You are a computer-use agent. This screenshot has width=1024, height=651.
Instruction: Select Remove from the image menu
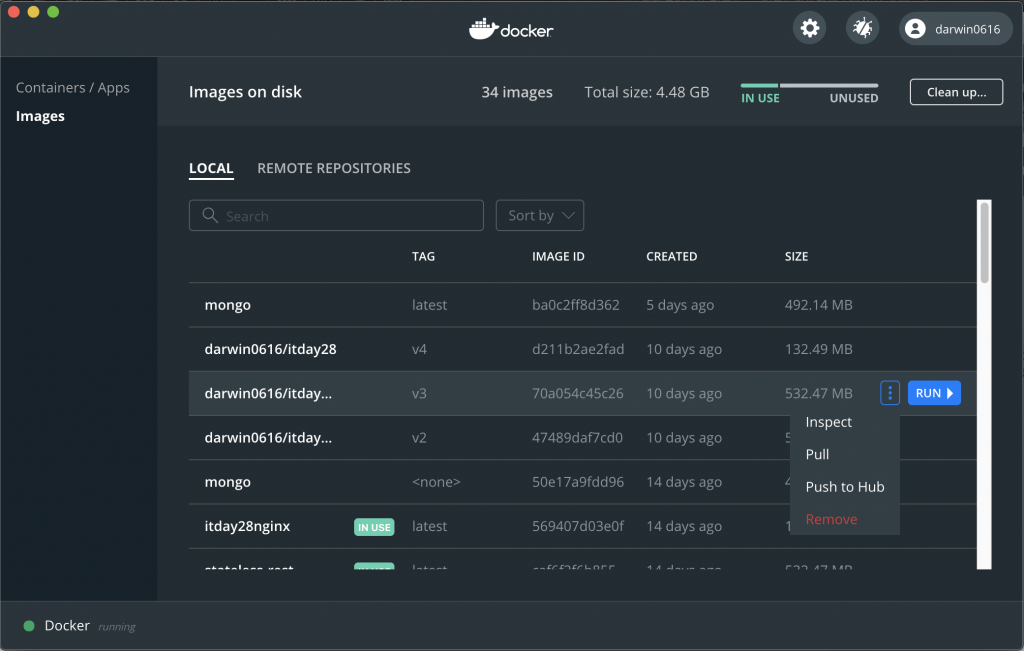tap(832, 519)
